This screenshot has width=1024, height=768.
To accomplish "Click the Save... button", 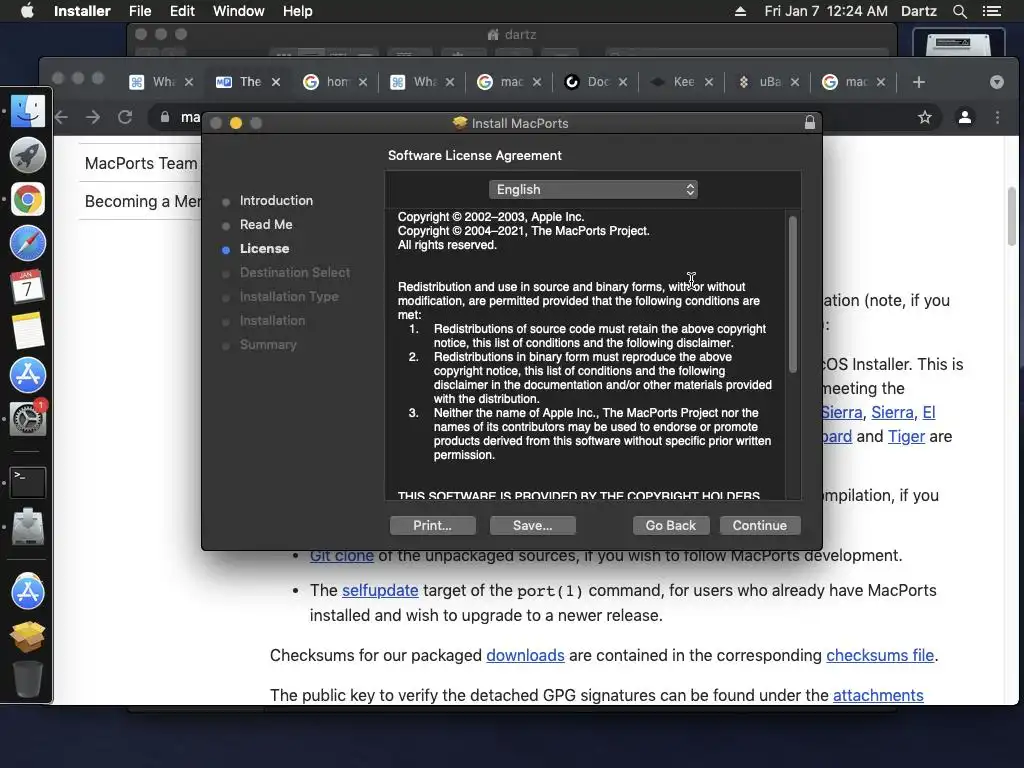I will pyautogui.click(x=532, y=525).
